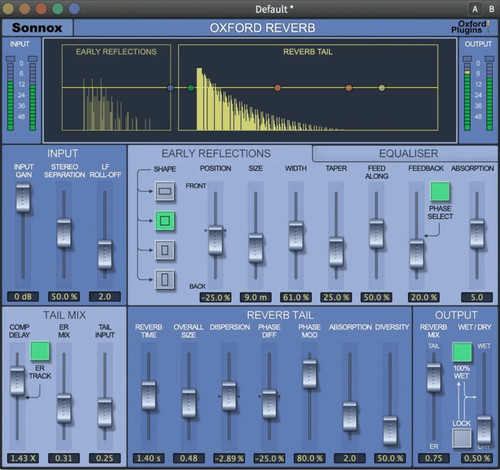Screen dimensions: 500x470
Task: Click the Early Reflections graph display
Action: pyautogui.click(x=116, y=87)
